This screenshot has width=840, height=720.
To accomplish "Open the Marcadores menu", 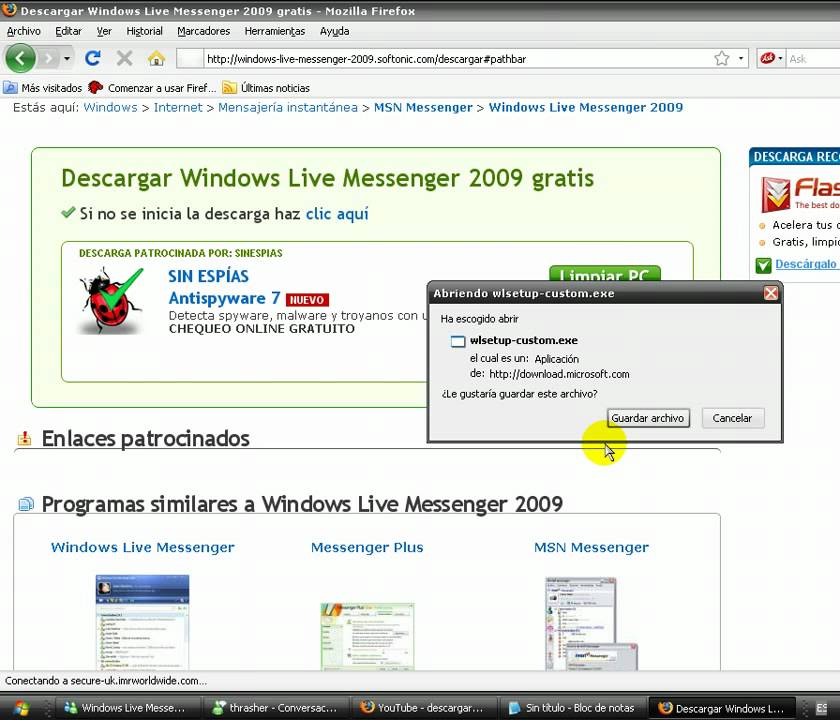I will (204, 31).
